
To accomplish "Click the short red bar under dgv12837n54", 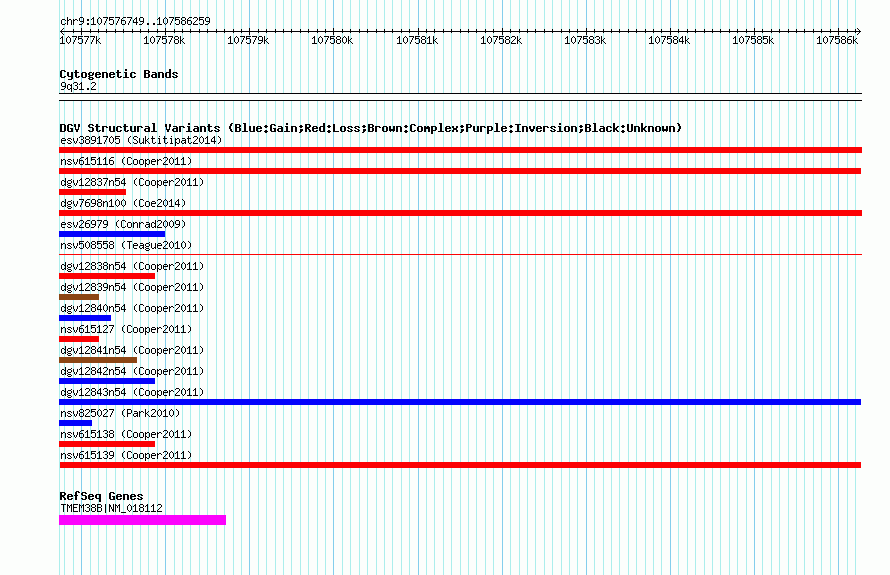I will pos(93,192).
